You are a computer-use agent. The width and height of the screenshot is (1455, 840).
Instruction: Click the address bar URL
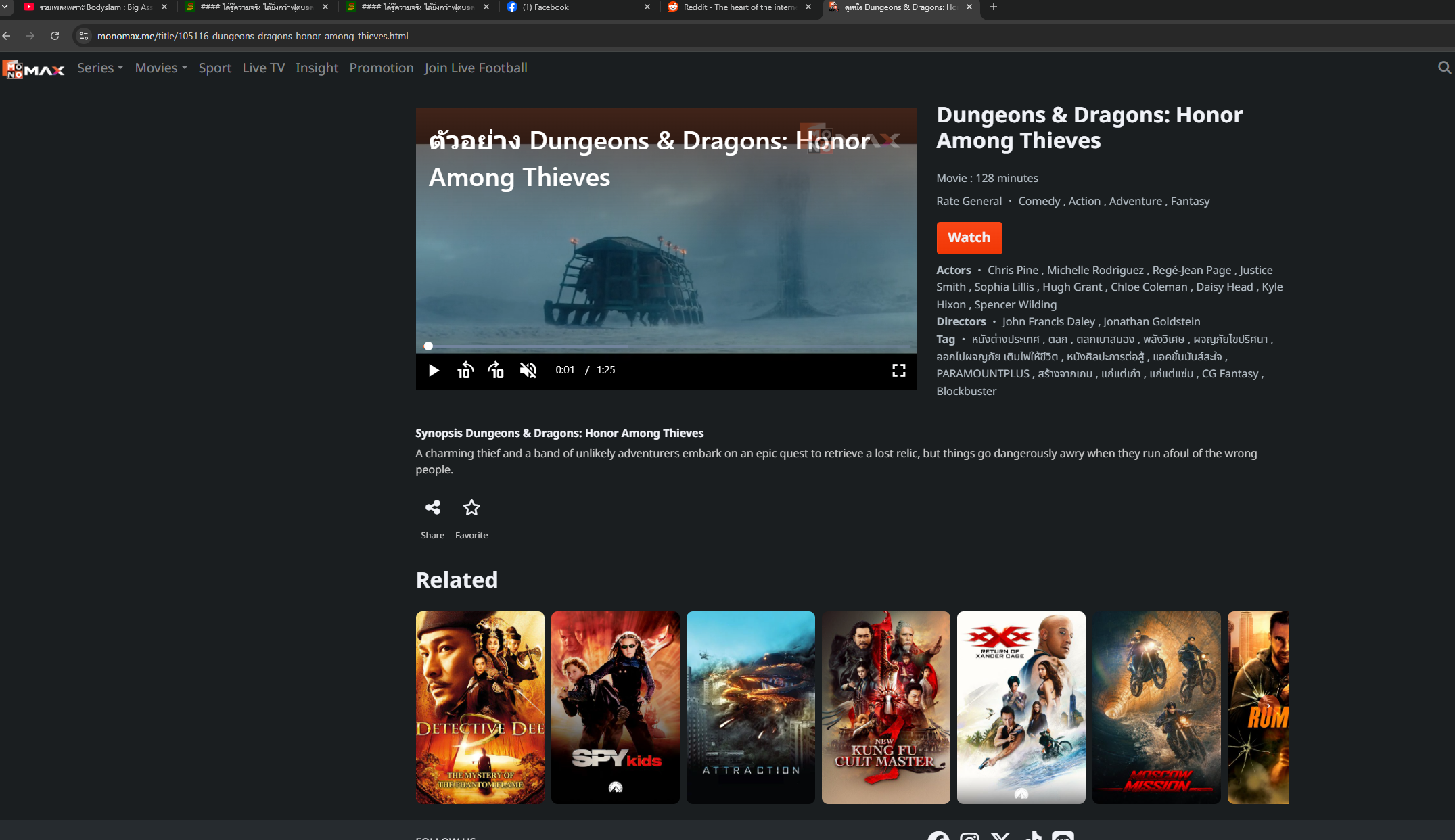252,36
